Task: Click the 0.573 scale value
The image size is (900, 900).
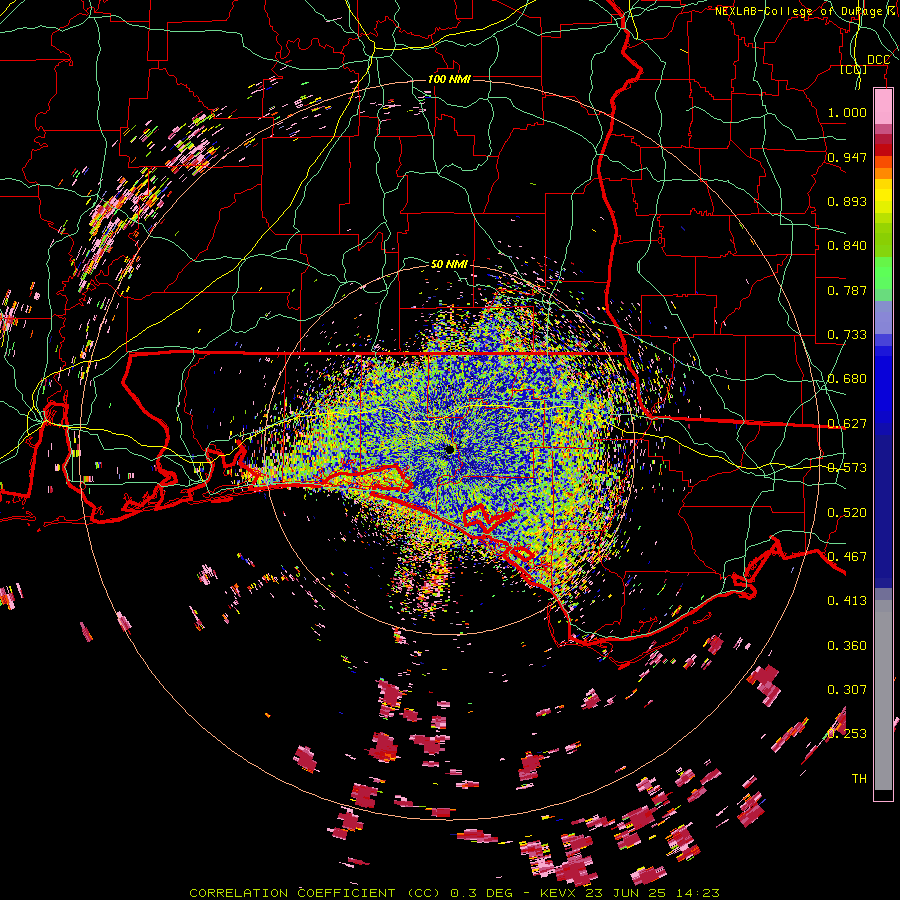Action: (x=847, y=467)
